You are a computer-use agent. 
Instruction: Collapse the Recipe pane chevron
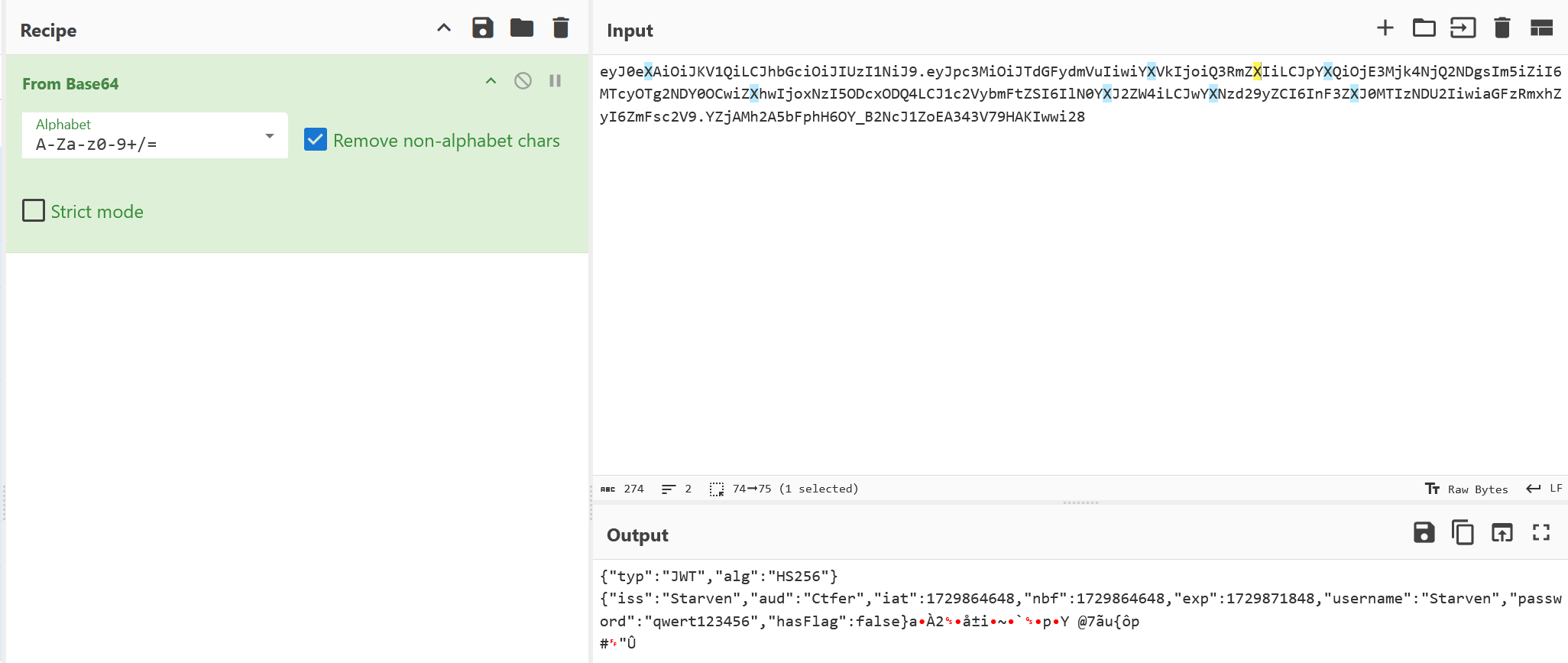444,28
